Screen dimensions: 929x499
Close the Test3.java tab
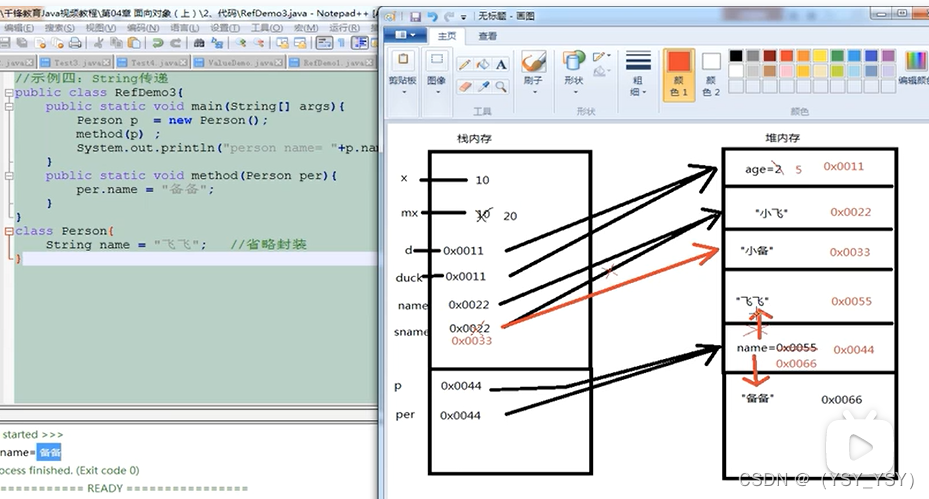(x=107, y=62)
